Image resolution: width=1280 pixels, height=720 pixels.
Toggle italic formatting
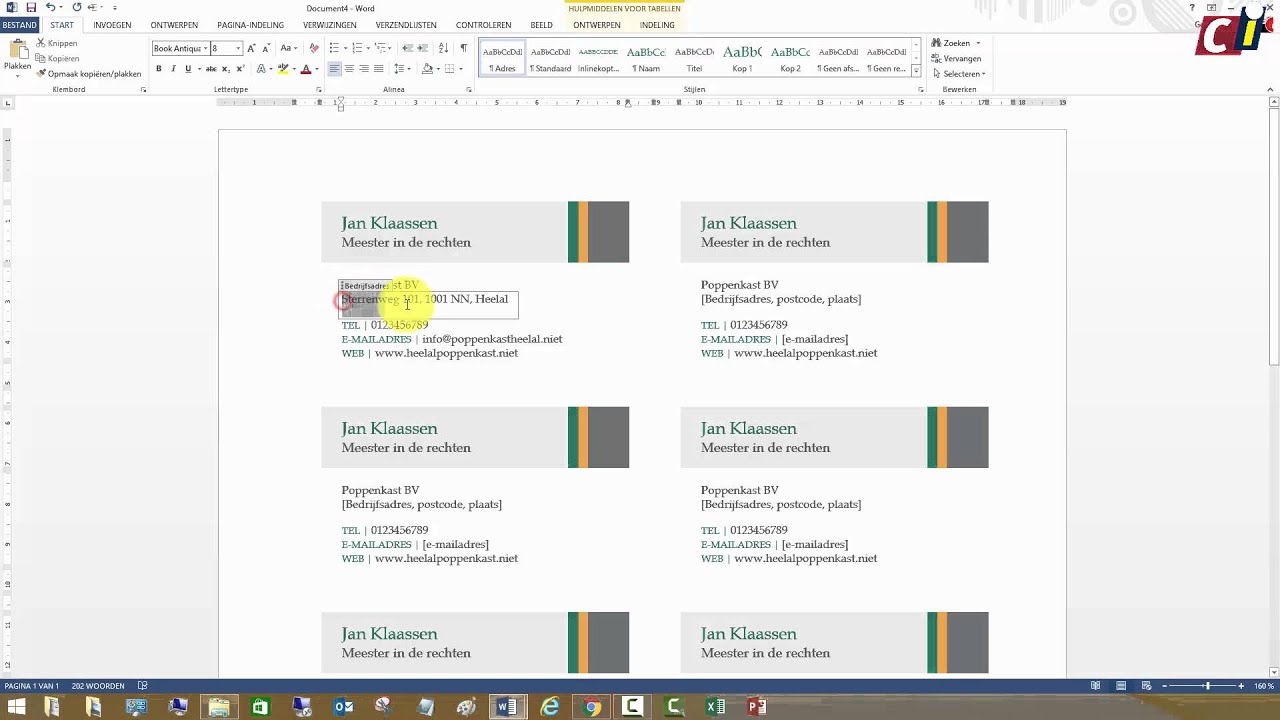point(173,69)
